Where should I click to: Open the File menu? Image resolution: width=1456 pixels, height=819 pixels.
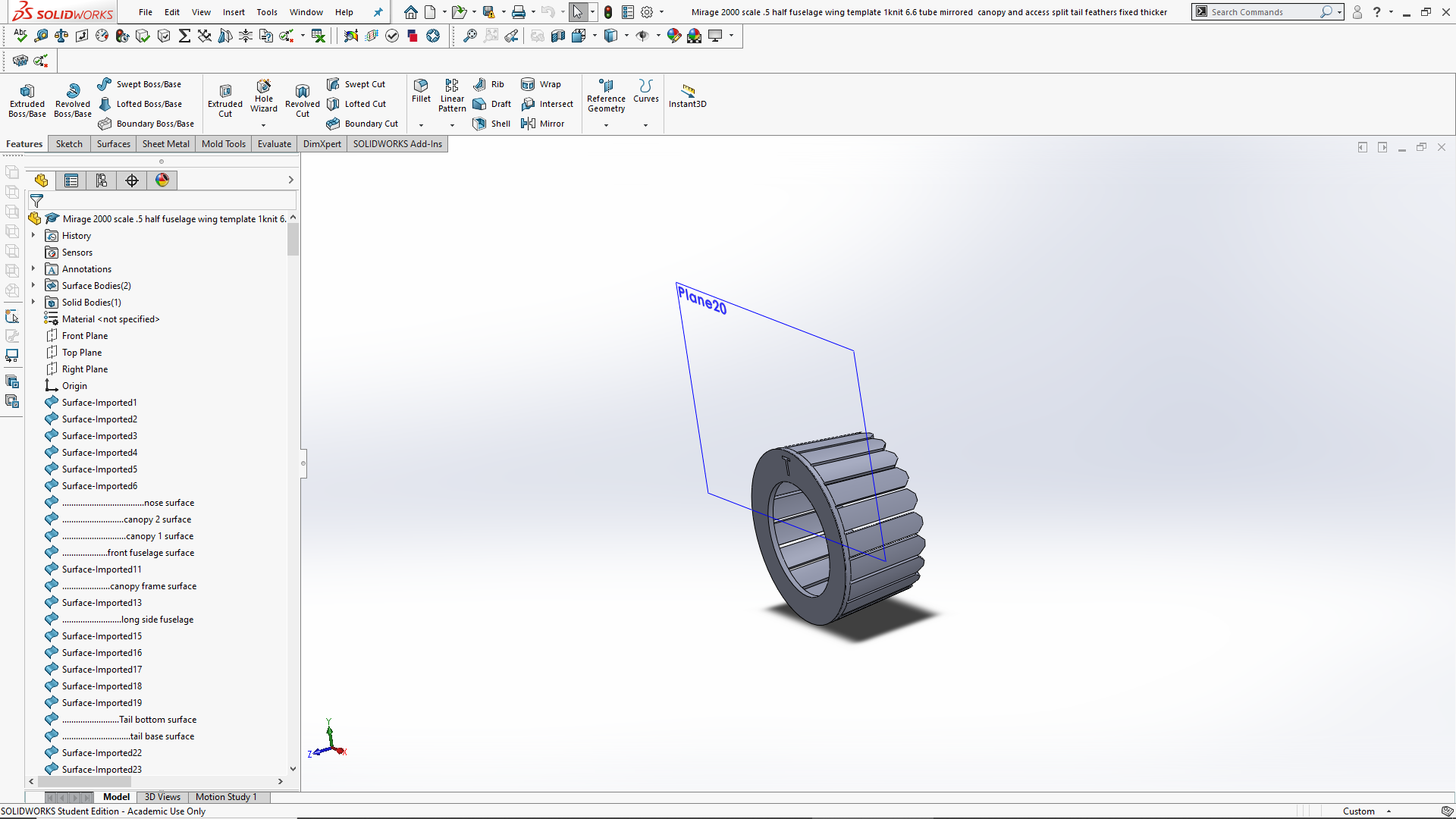pyautogui.click(x=146, y=12)
